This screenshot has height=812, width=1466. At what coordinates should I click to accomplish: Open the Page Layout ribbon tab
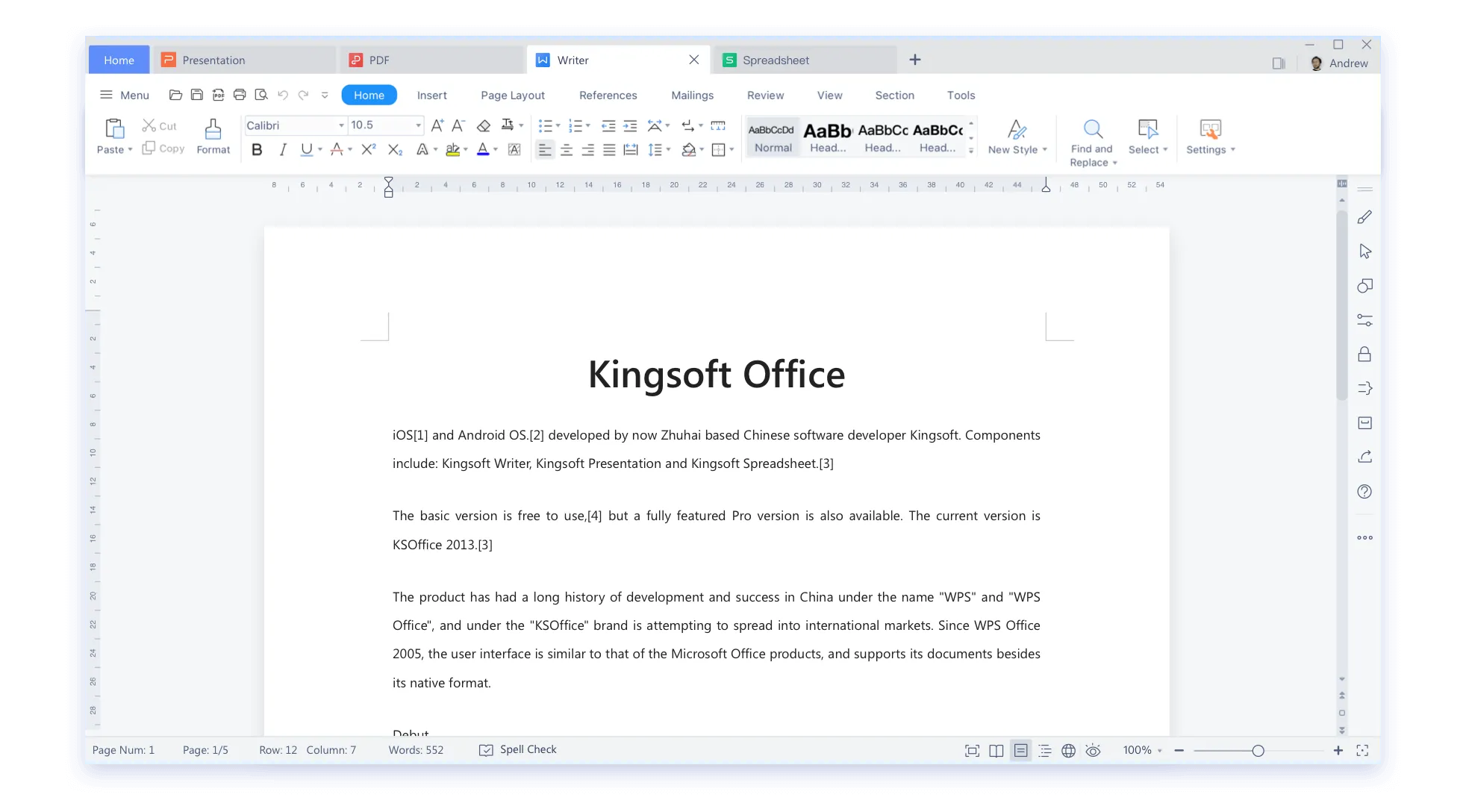513,96
